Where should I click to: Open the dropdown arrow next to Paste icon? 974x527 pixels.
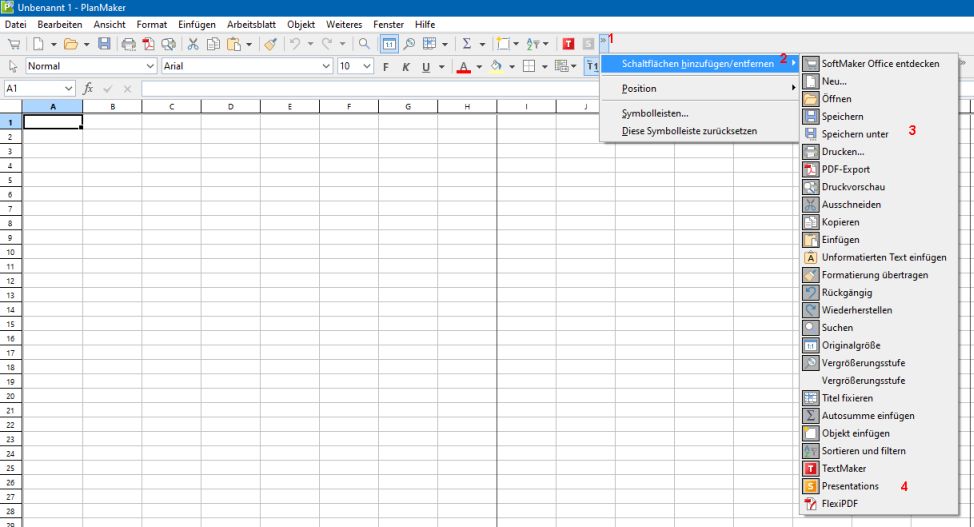tap(248, 45)
